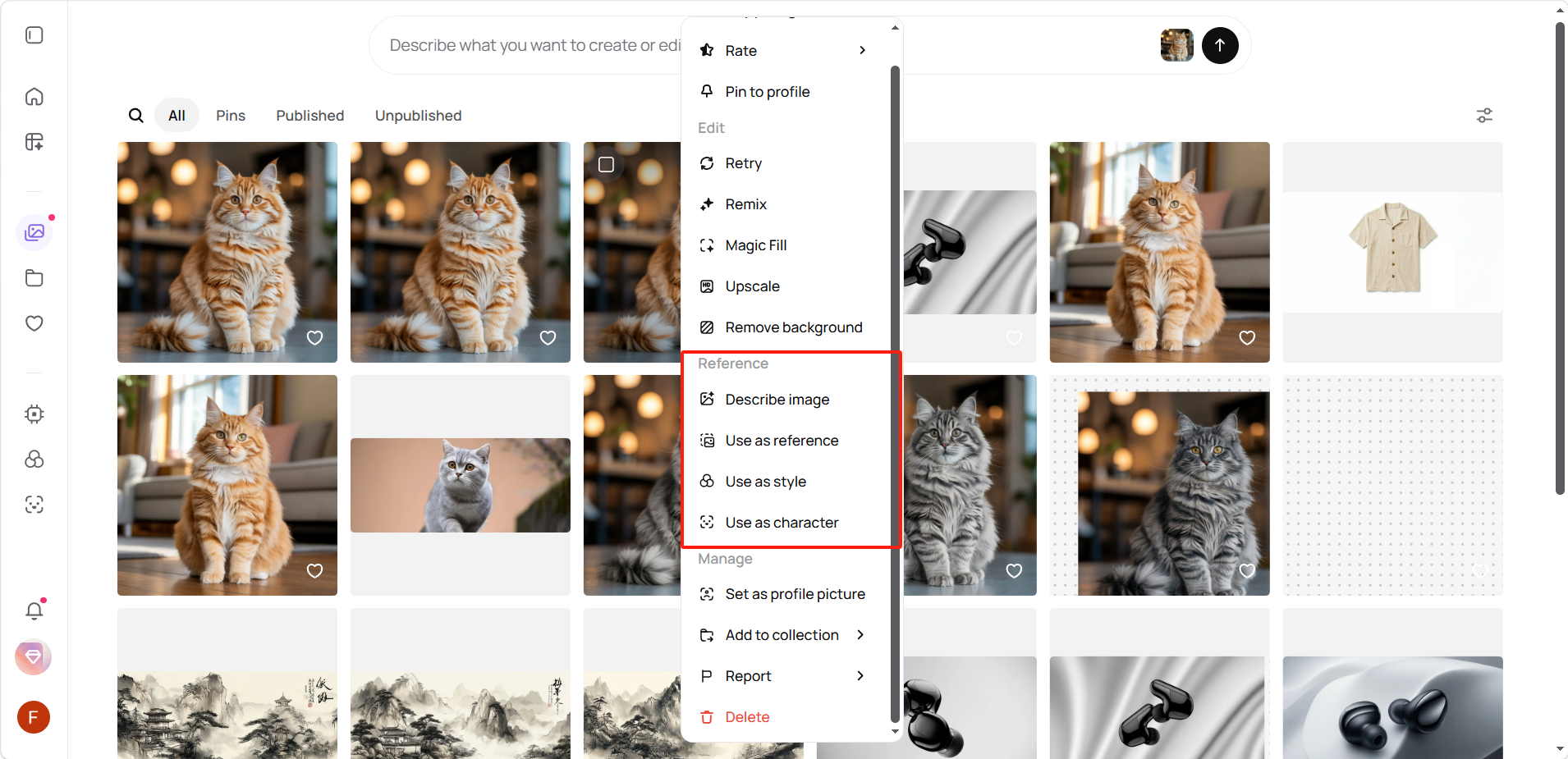Open the character face-scan sidebar icon
The height and width of the screenshot is (759, 1568).
(x=34, y=505)
